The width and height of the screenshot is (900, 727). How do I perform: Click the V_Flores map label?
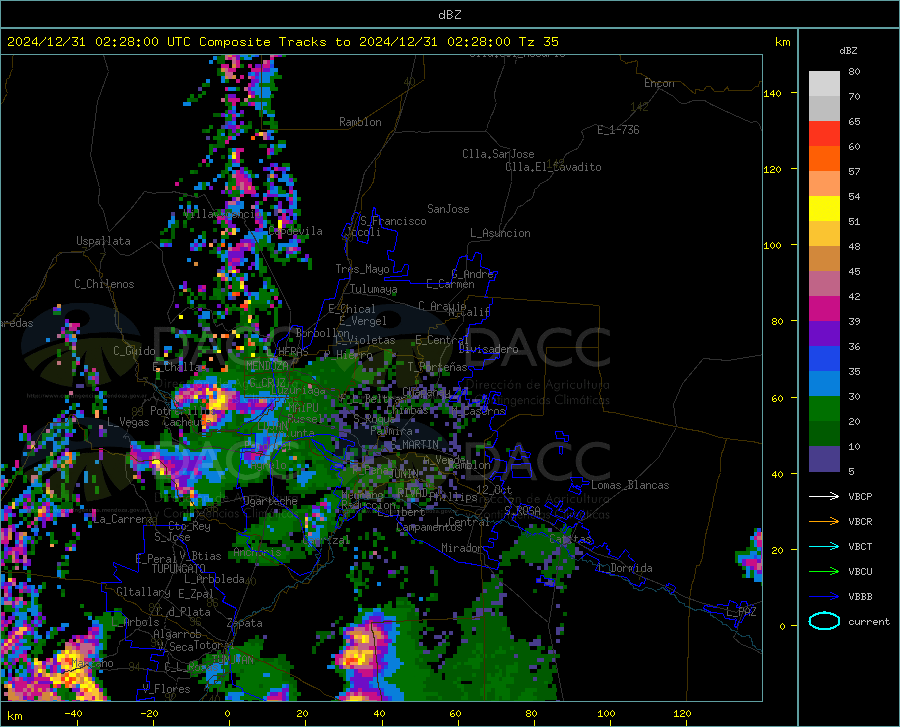pos(166,689)
